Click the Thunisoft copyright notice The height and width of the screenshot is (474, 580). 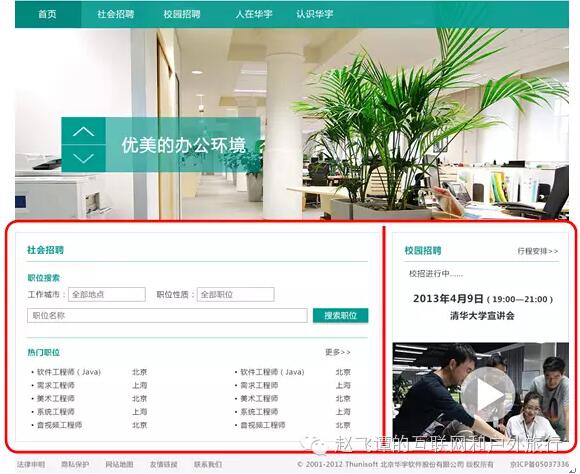tap(395, 464)
